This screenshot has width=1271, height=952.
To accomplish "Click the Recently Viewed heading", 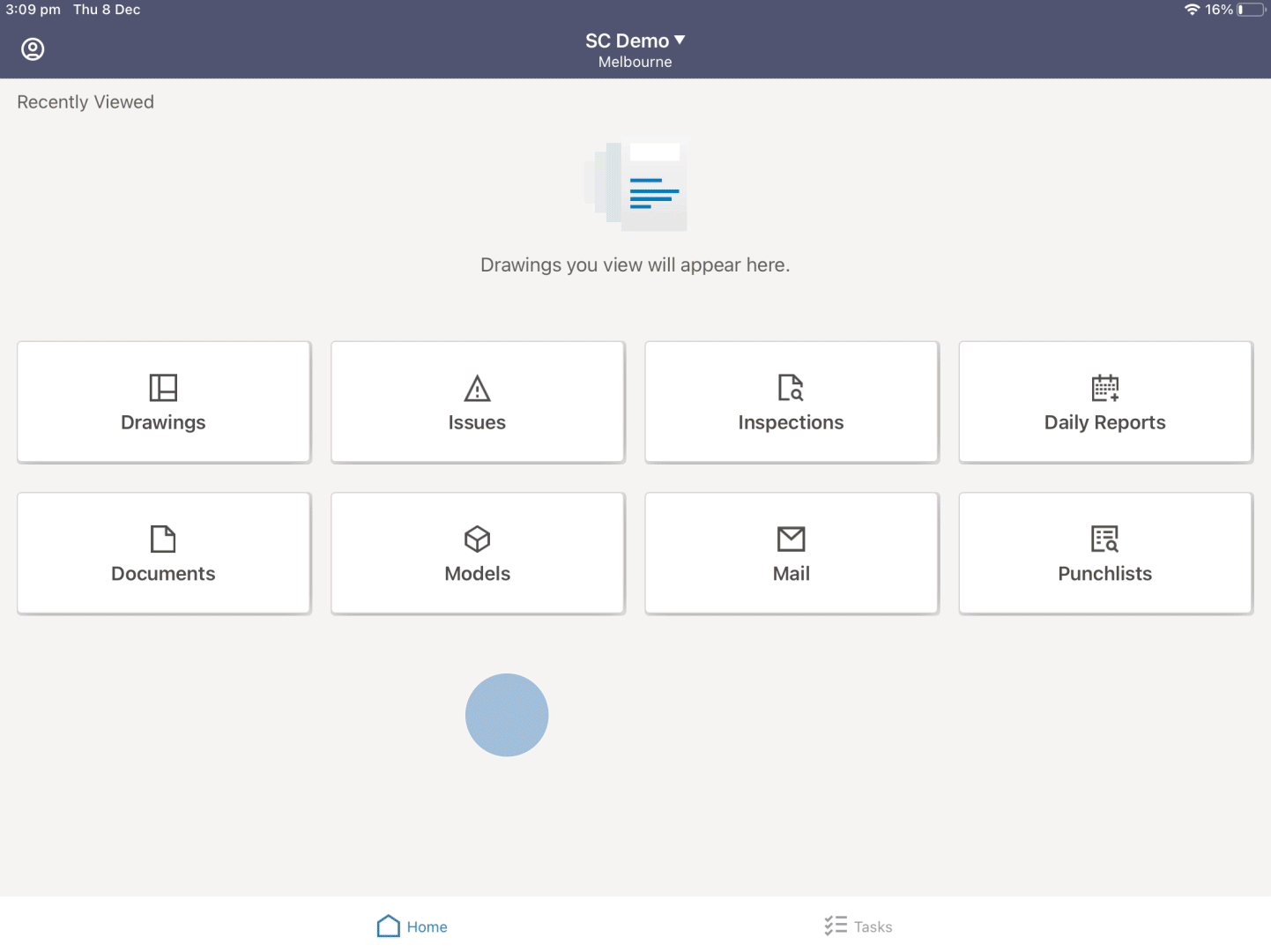I will click(85, 102).
